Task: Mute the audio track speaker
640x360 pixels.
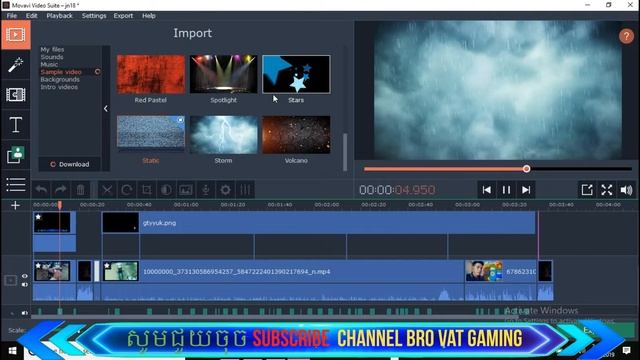Action: click(x=24, y=313)
